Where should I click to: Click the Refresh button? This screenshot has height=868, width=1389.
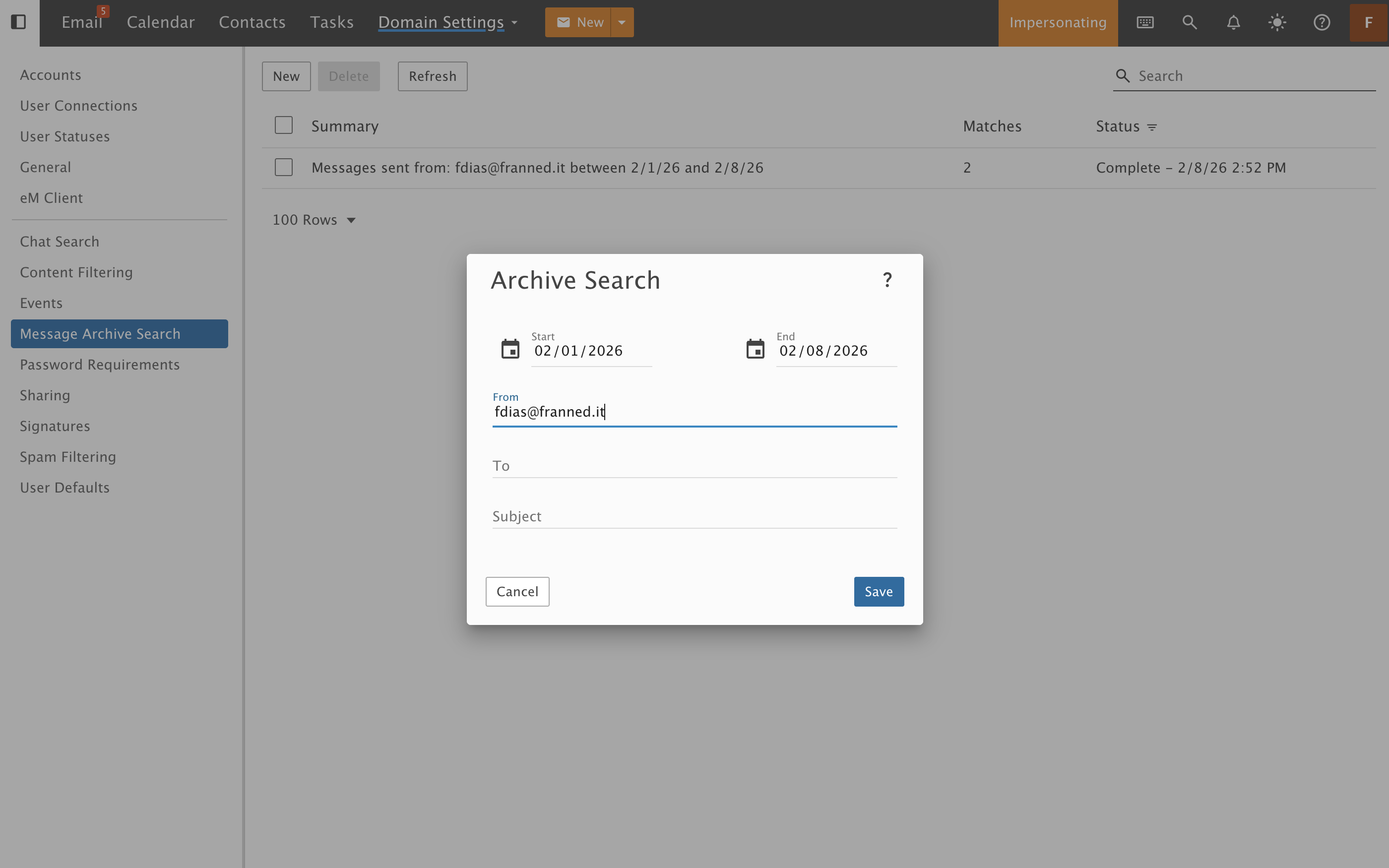click(x=432, y=76)
